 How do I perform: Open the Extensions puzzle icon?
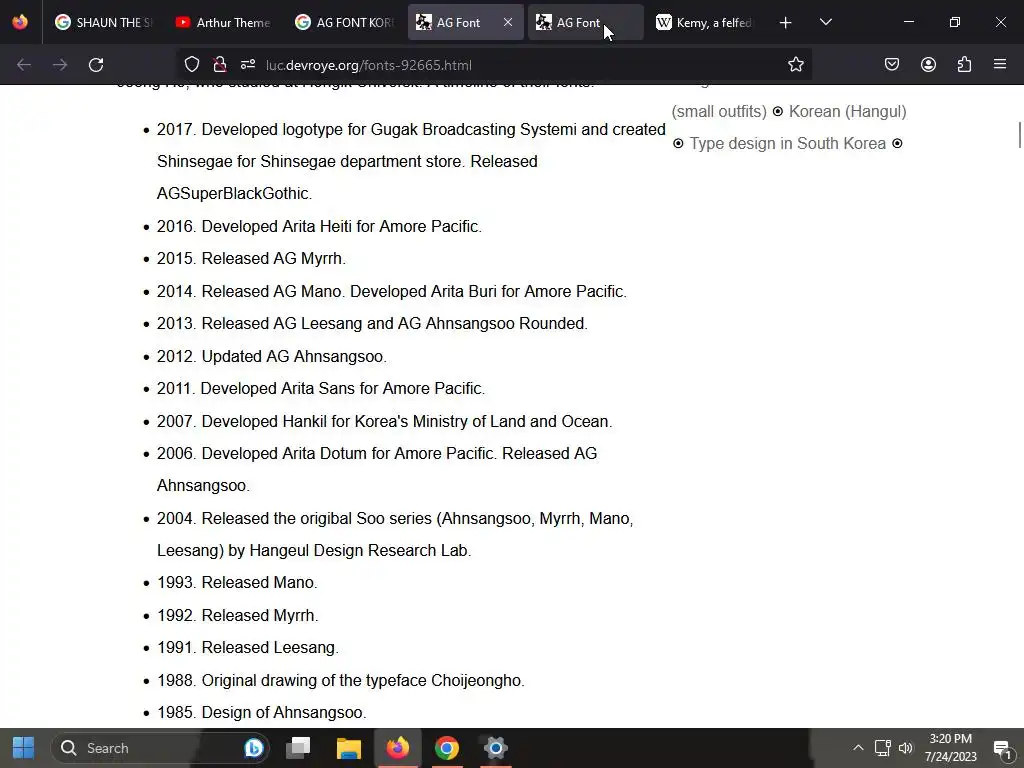[x=964, y=65]
